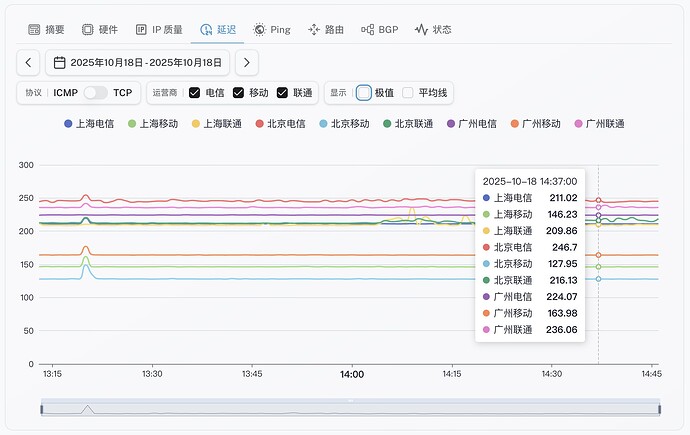The image size is (690, 435).
Task: Go to previous date with left chevron
Action: coord(28,62)
